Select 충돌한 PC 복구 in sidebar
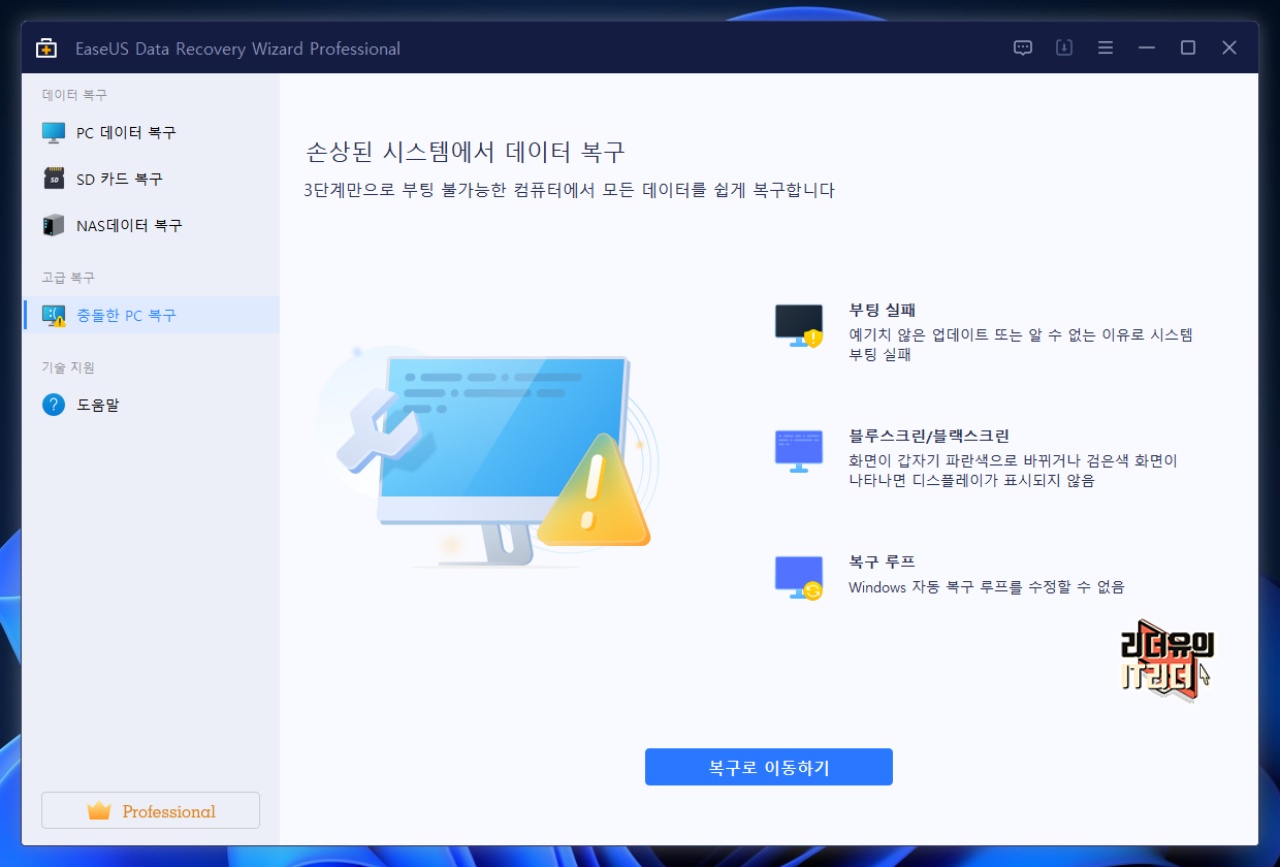This screenshot has height=867, width=1280. [x=150, y=315]
